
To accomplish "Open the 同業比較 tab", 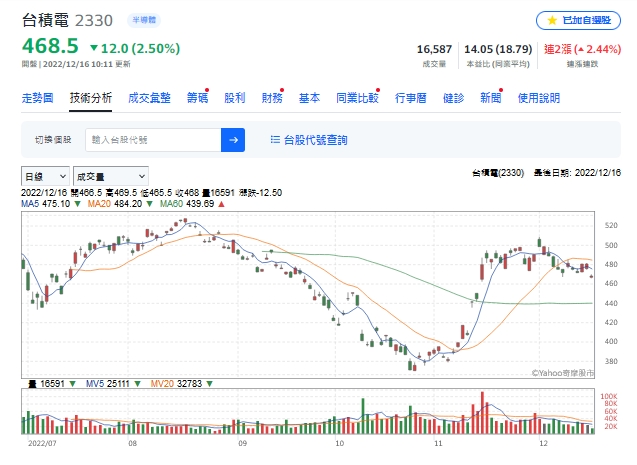I will point(357,98).
